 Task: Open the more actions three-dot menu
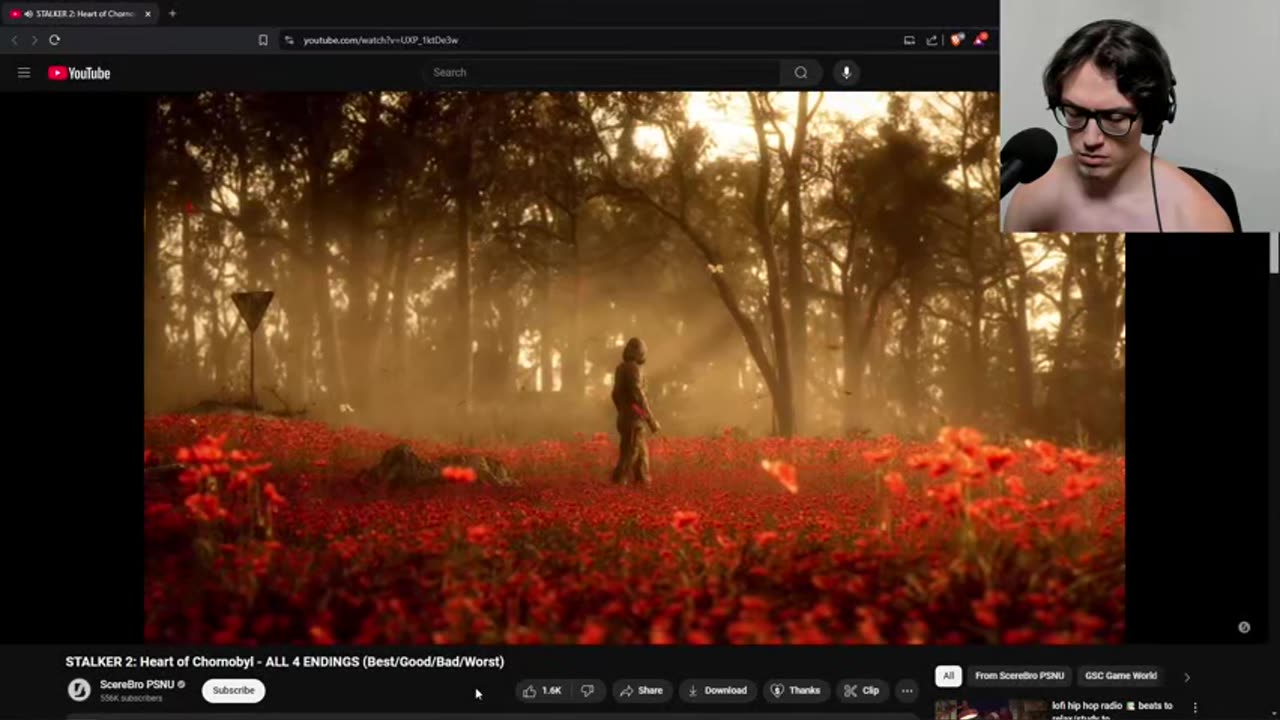[907, 690]
